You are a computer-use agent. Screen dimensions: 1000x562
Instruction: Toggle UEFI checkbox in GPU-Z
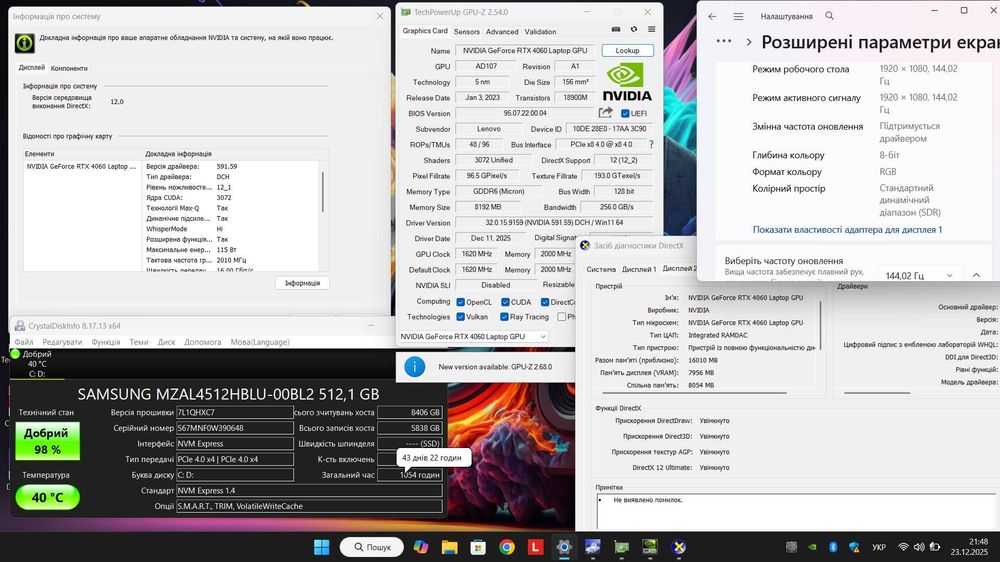[625, 114]
